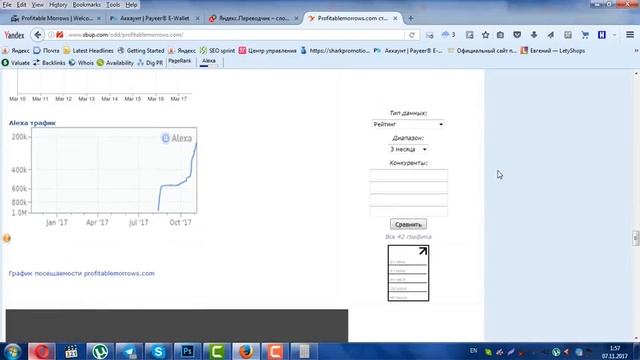
Task: Click the Valuate SEO toolbar item
Action: point(16,63)
